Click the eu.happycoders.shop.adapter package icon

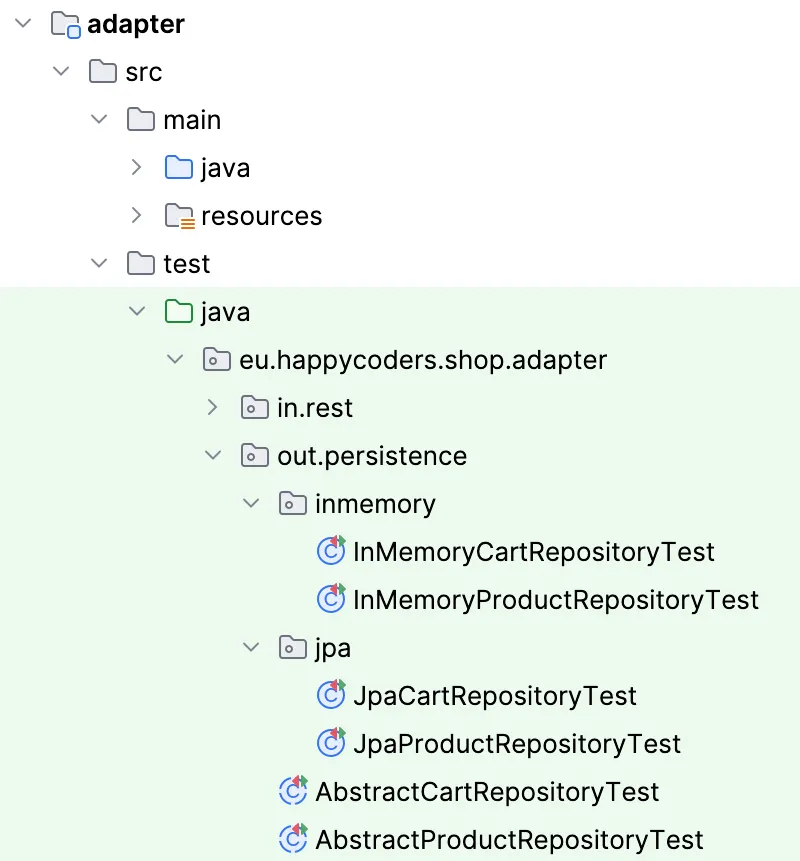pyautogui.click(x=216, y=360)
